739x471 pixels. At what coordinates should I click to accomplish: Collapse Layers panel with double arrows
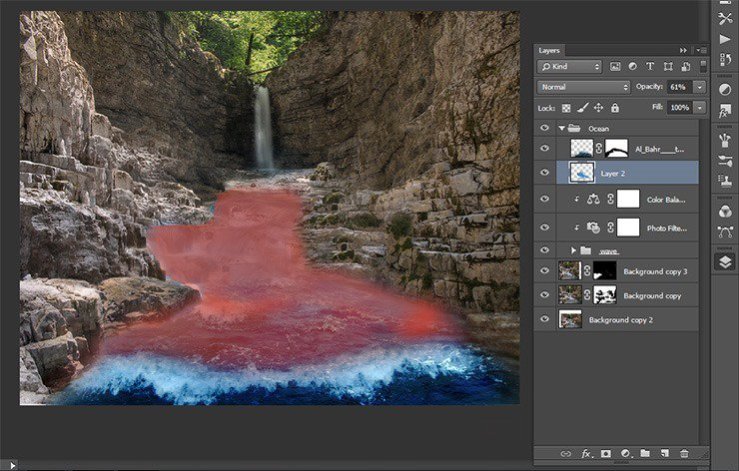(x=683, y=50)
